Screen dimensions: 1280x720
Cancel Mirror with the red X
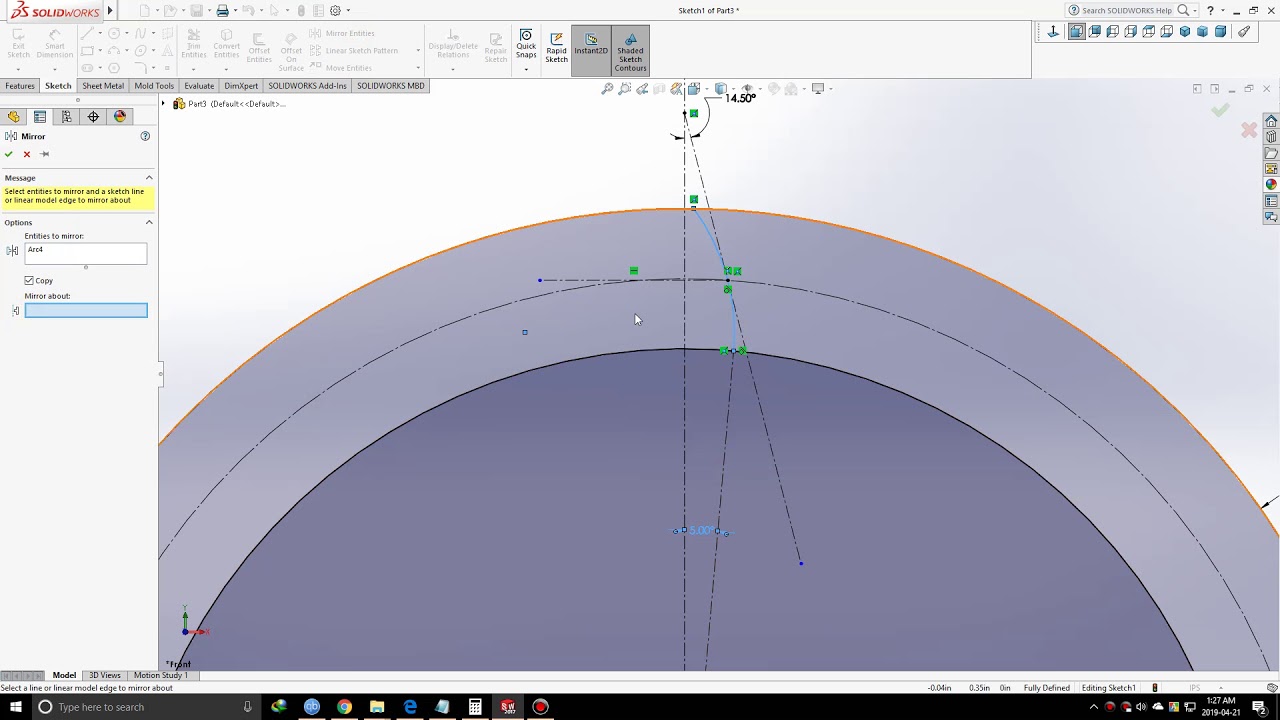point(27,154)
